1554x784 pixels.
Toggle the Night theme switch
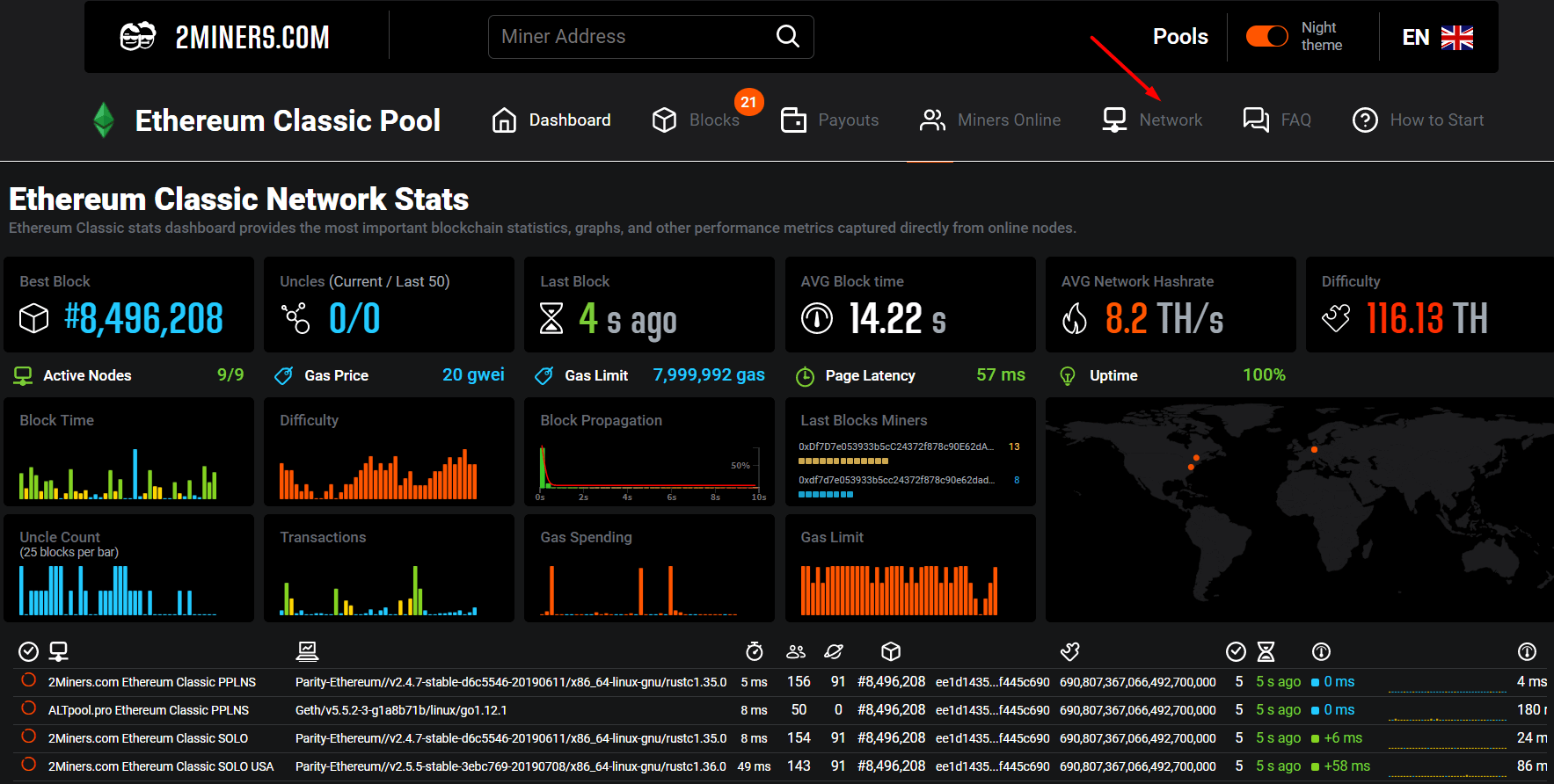1266,36
